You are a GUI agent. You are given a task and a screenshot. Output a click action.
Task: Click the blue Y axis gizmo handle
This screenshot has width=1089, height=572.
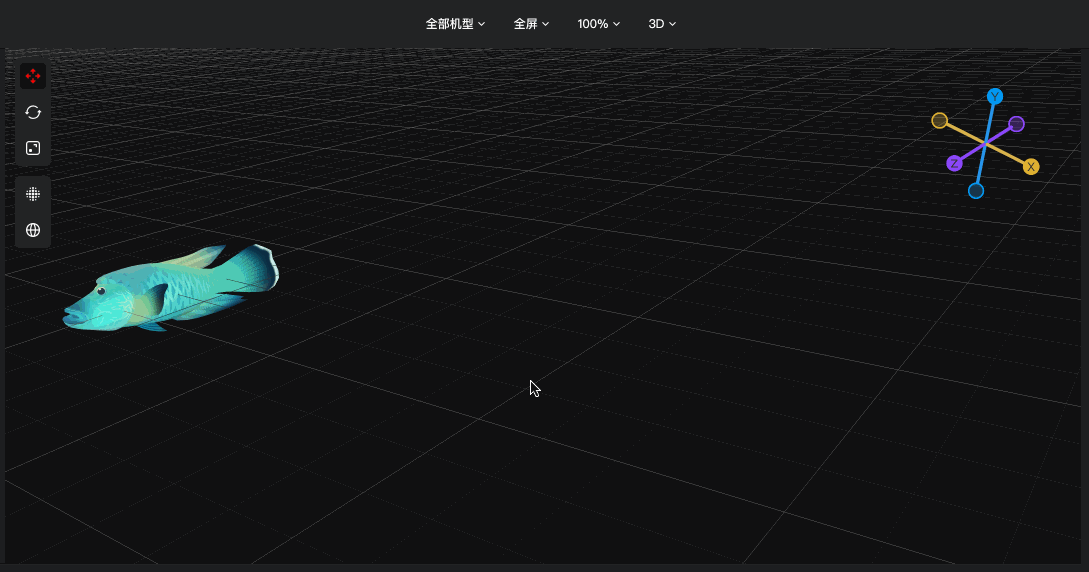(x=995, y=96)
